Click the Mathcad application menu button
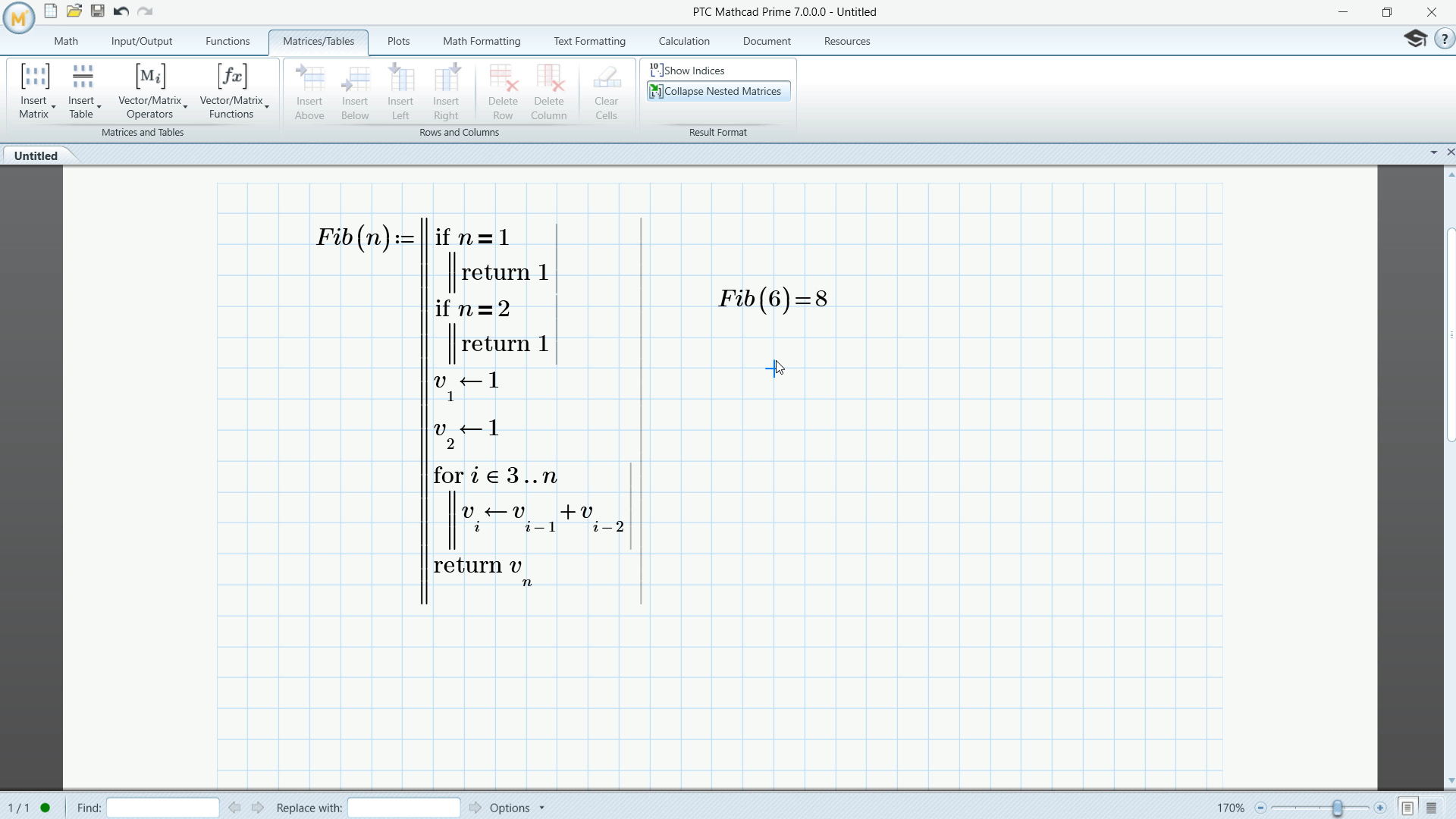1456x819 pixels. coord(18,17)
